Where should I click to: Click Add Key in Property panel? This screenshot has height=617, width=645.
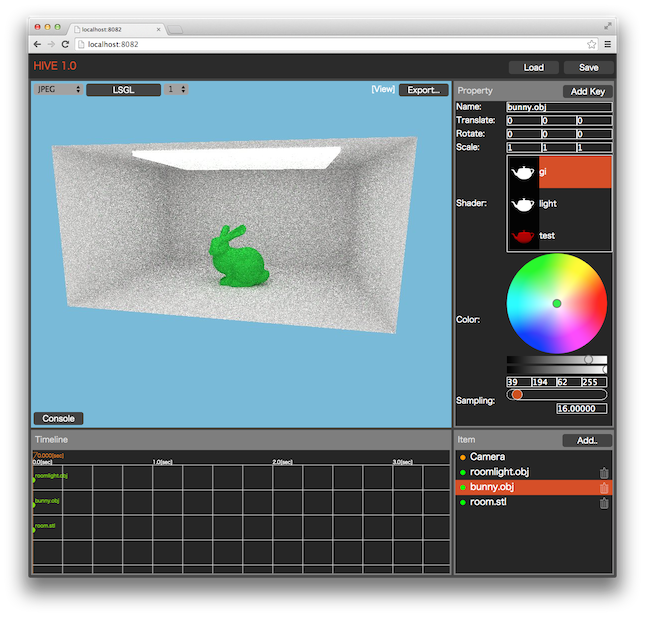coord(587,91)
